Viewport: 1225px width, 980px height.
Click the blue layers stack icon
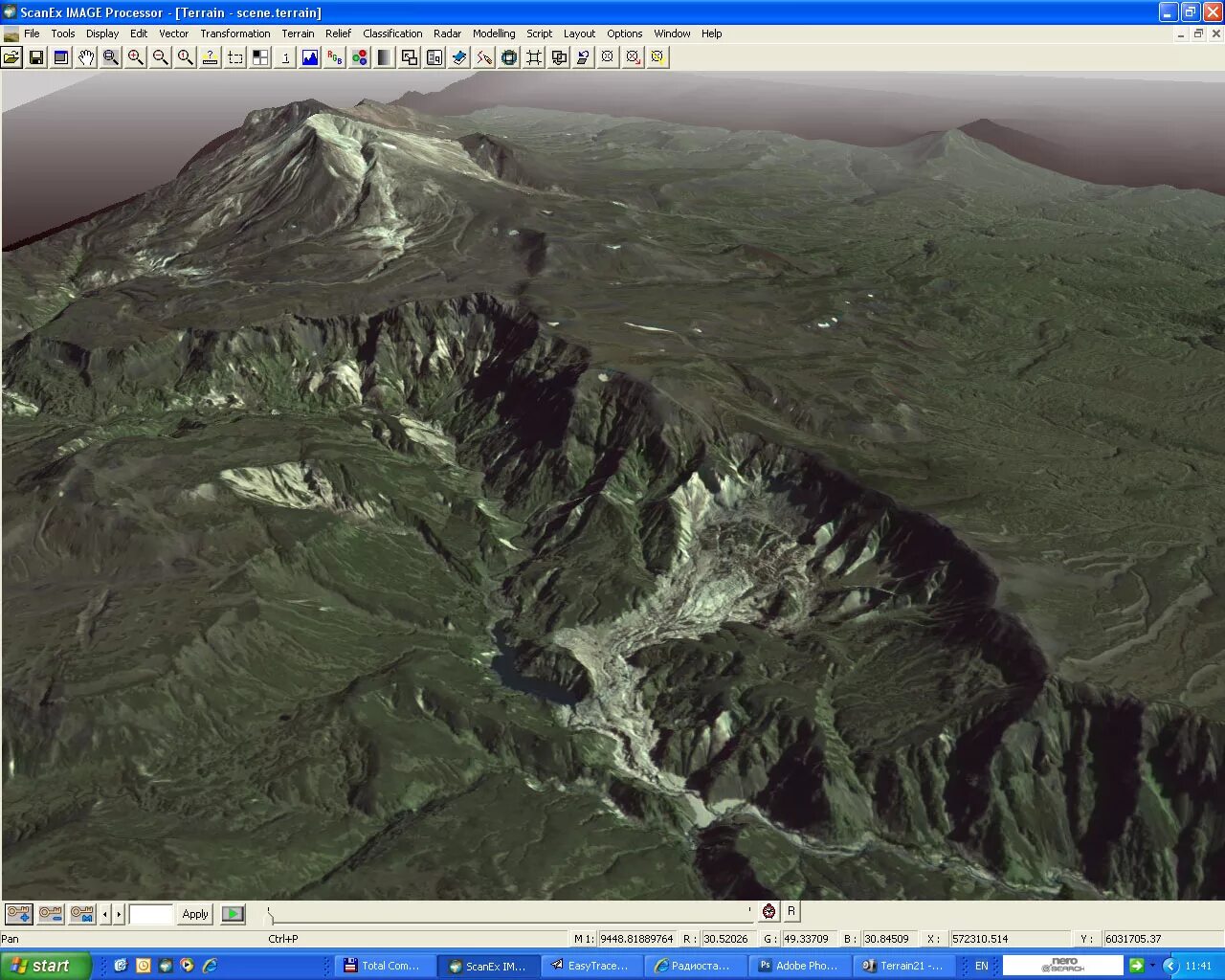coord(459,57)
